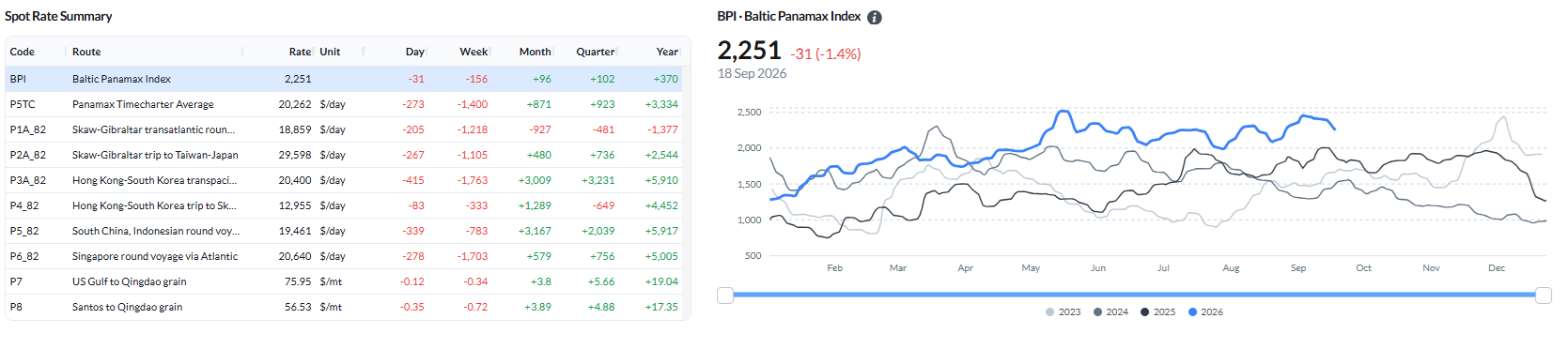The height and width of the screenshot is (349, 1568).
Task: Select the P7 US Gulf to Qingdao row
Action: [x=348, y=281]
